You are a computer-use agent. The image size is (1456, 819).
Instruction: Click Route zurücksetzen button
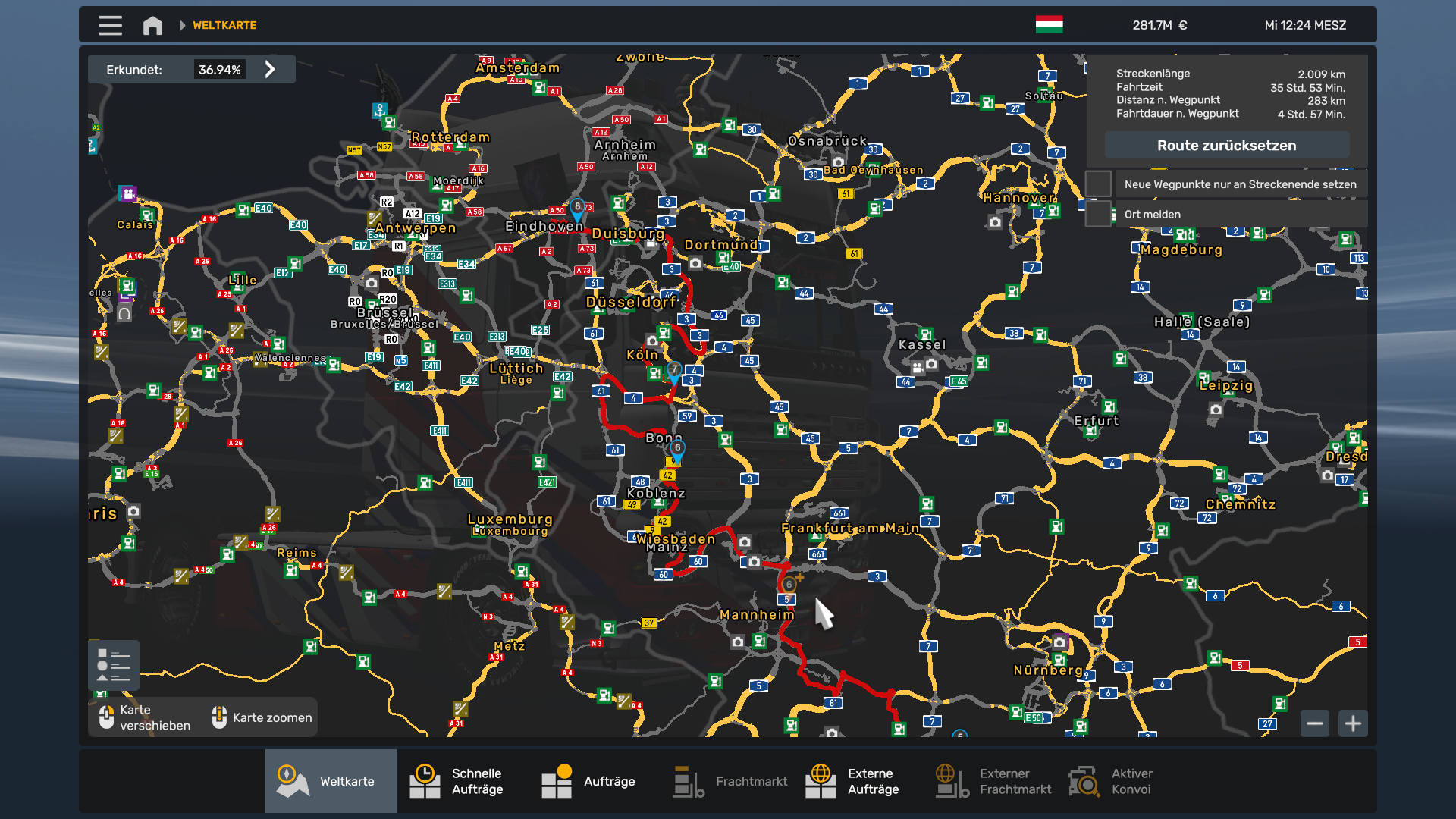click(1226, 145)
